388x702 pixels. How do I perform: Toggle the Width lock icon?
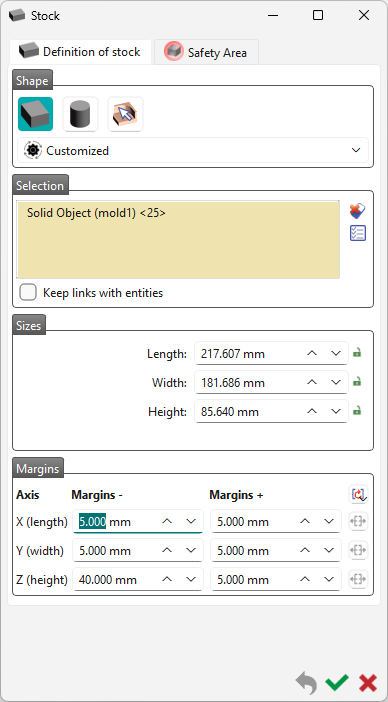pos(357,382)
